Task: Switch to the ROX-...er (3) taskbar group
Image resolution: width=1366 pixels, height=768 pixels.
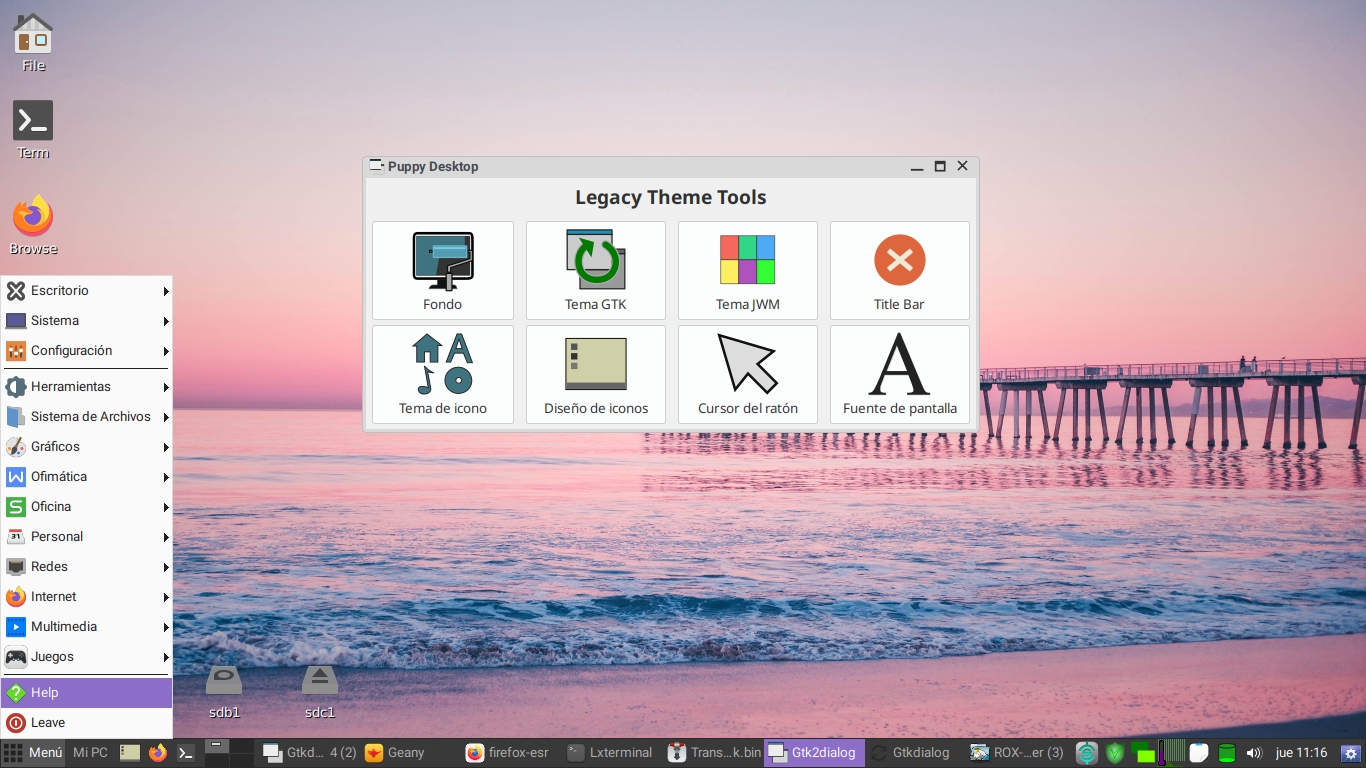Action: [1017, 753]
